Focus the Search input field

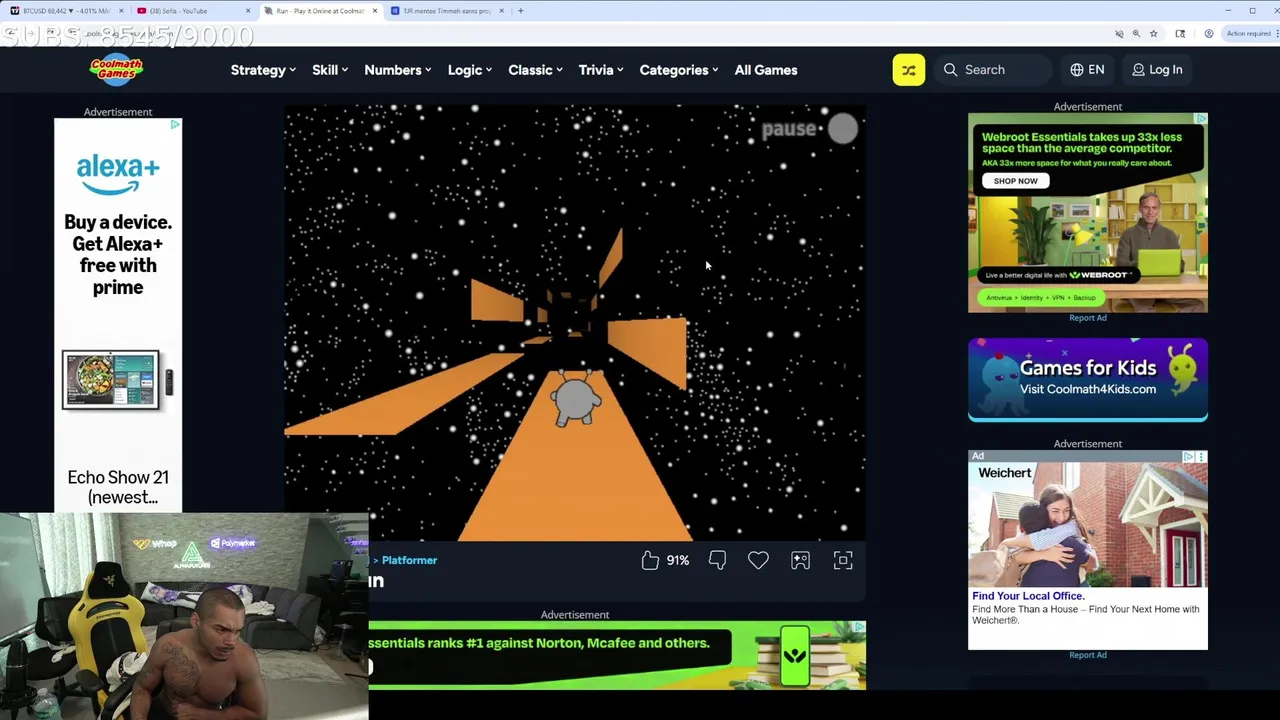click(994, 70)
